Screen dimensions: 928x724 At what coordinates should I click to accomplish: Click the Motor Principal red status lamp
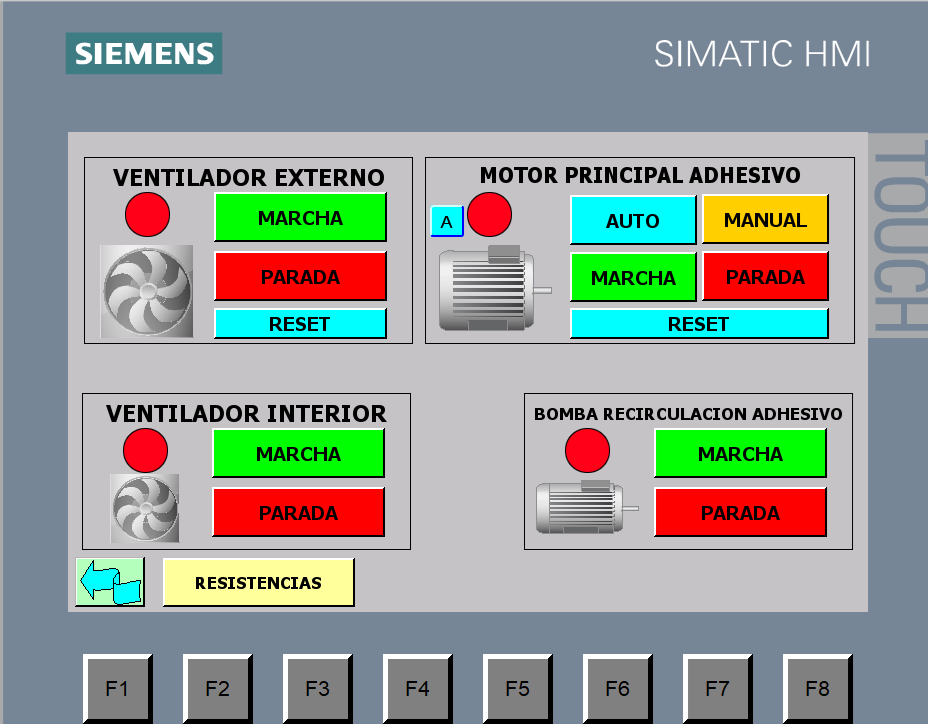(x=489, y=214)
